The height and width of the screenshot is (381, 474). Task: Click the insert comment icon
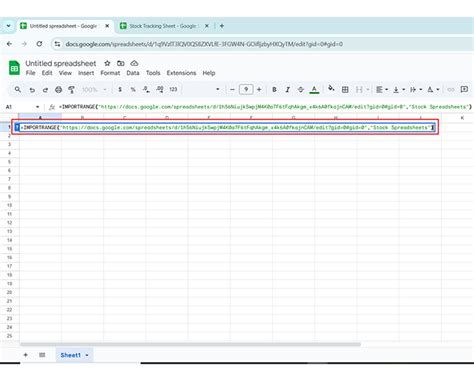coord(464,89)
